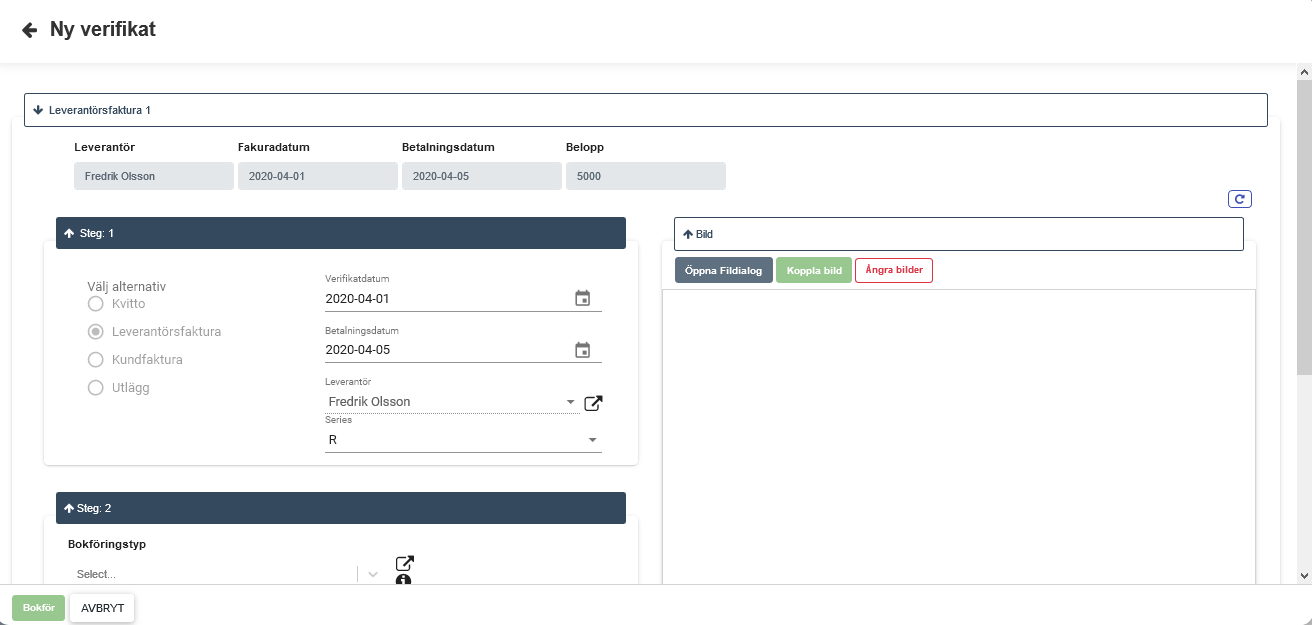Click the back arrow beside Ny verifikat
The height and width of the screenshot is (625, 1312).
pyautogui.click(x=30, y=30)
